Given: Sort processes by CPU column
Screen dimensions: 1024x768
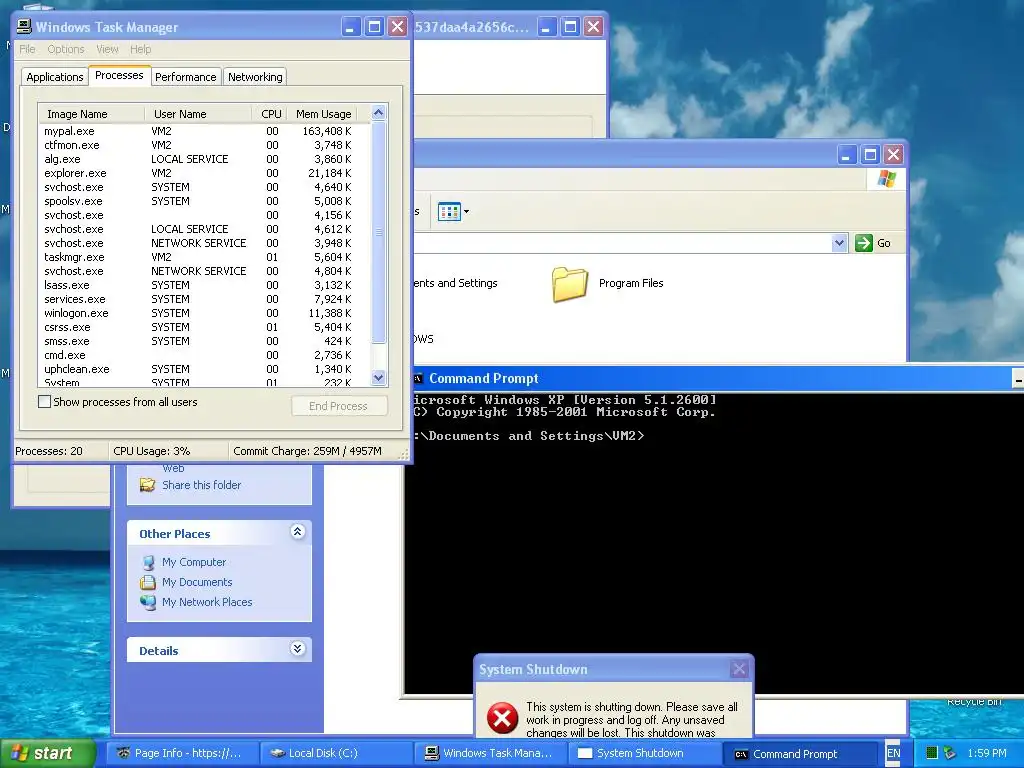Looking at the screenshot, I should coord(269,114).
